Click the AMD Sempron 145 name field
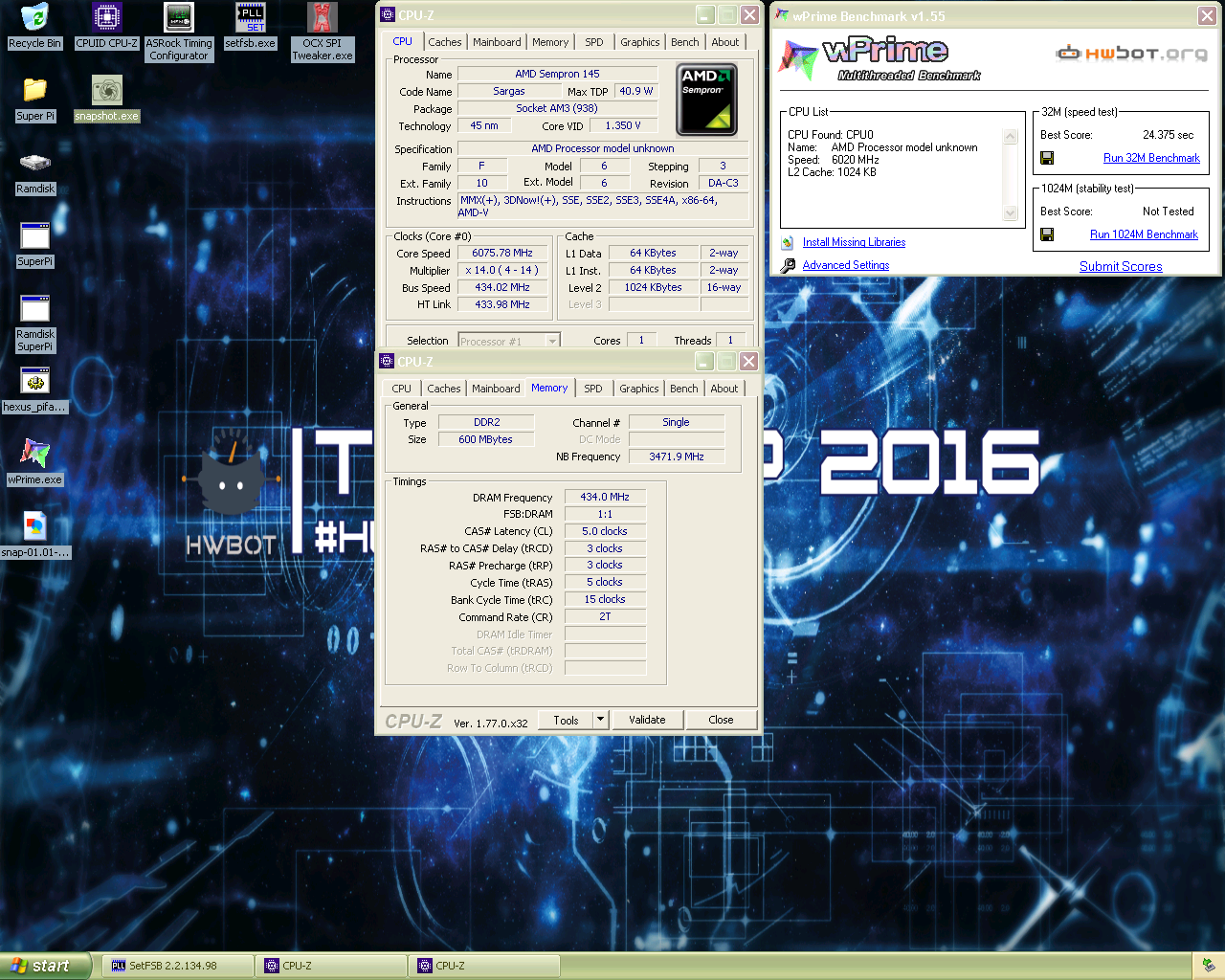This screenshot has height=980, width=1225. coord(557,74)
